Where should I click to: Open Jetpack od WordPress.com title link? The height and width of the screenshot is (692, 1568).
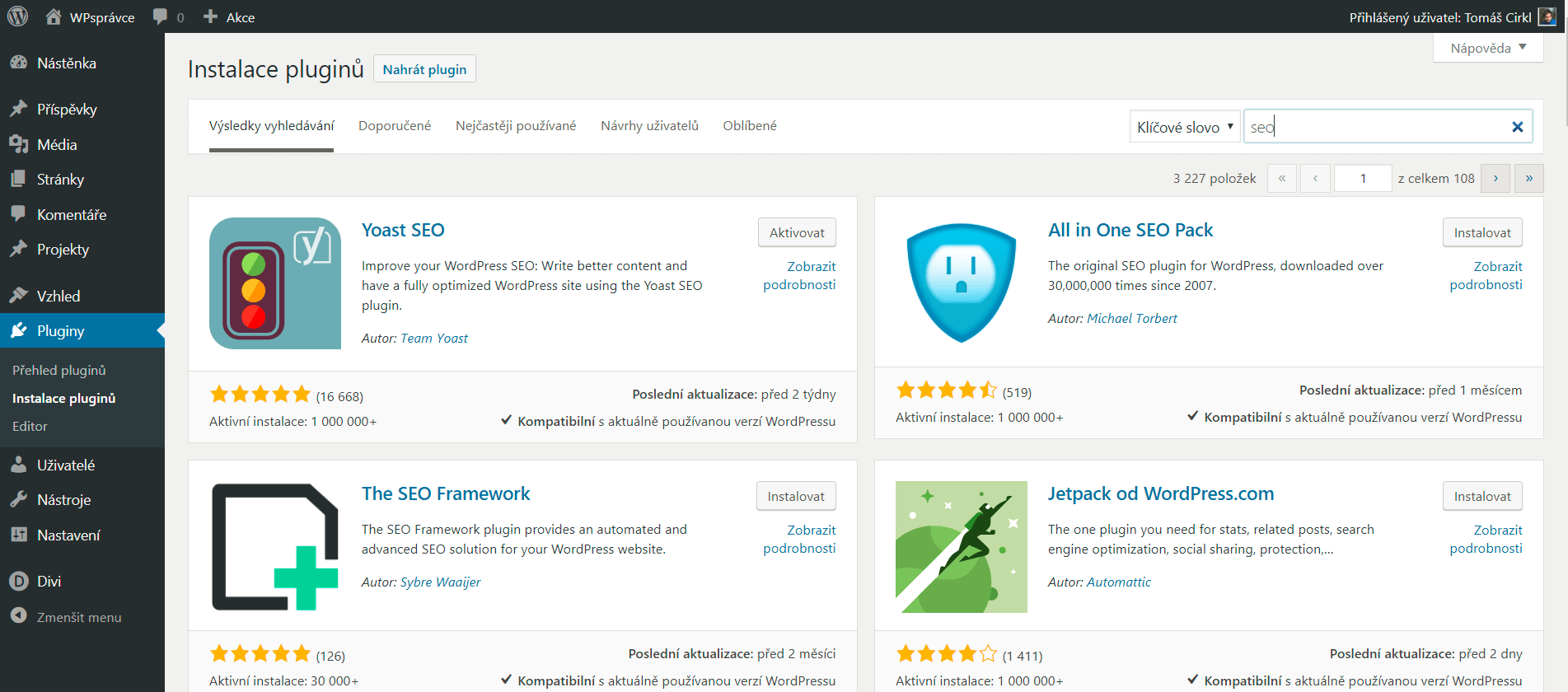tap(1161, 493)
